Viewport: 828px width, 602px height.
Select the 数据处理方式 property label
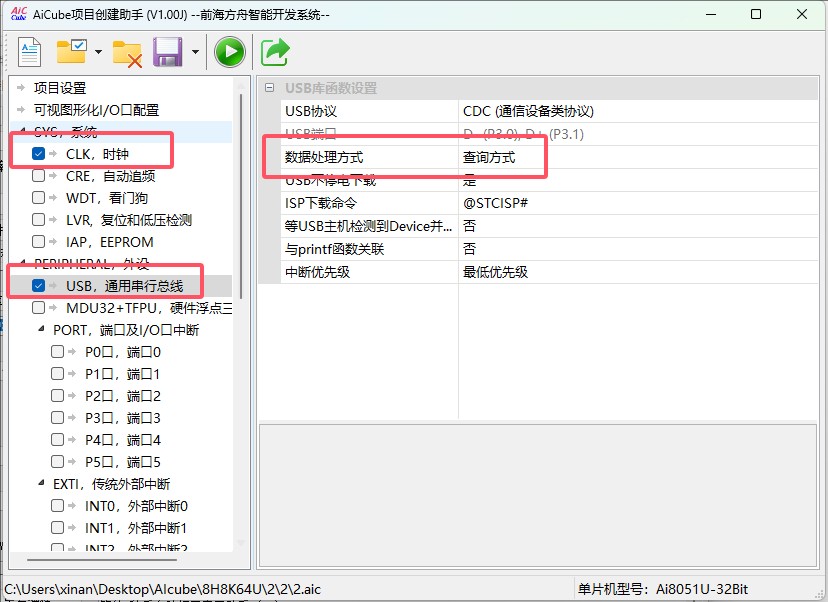coord(324,157)
